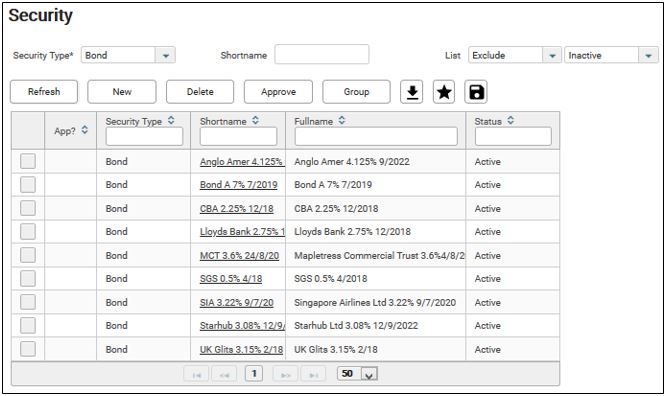The width and height of the screenshot is (667, 396).
Task: Go to last page in pager
Action: click(313, 374)
